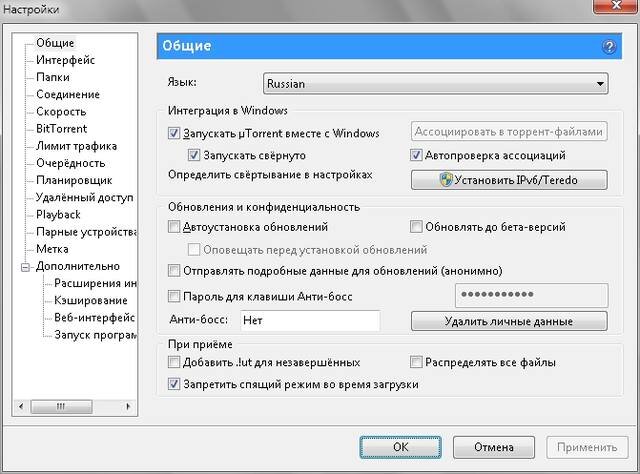
Task: Select Парные устройства section
Action: [x=86, y=231]
